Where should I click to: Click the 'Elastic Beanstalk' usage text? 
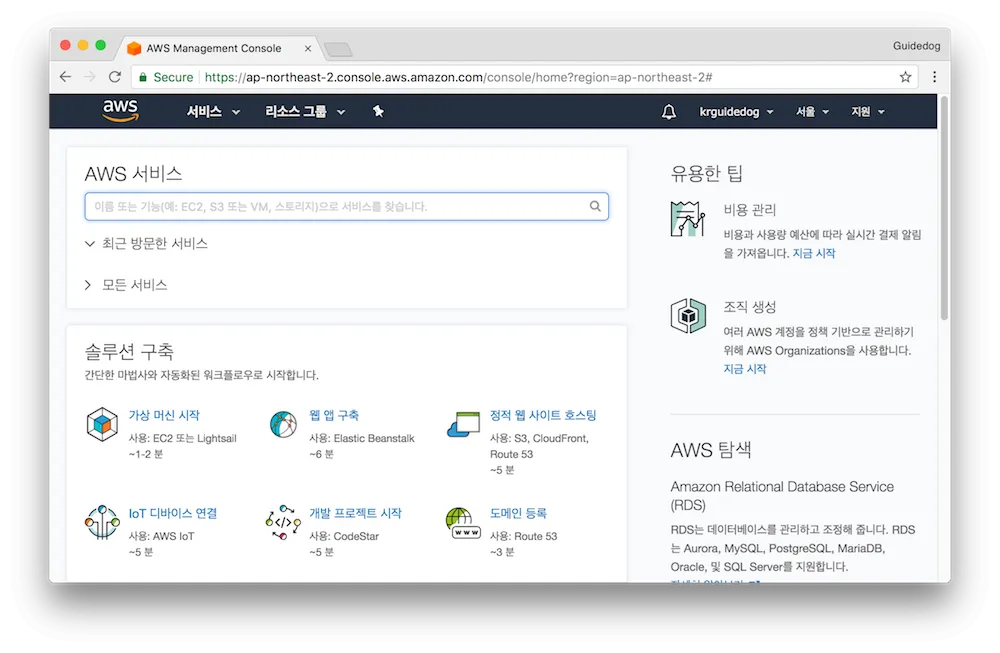374,438
